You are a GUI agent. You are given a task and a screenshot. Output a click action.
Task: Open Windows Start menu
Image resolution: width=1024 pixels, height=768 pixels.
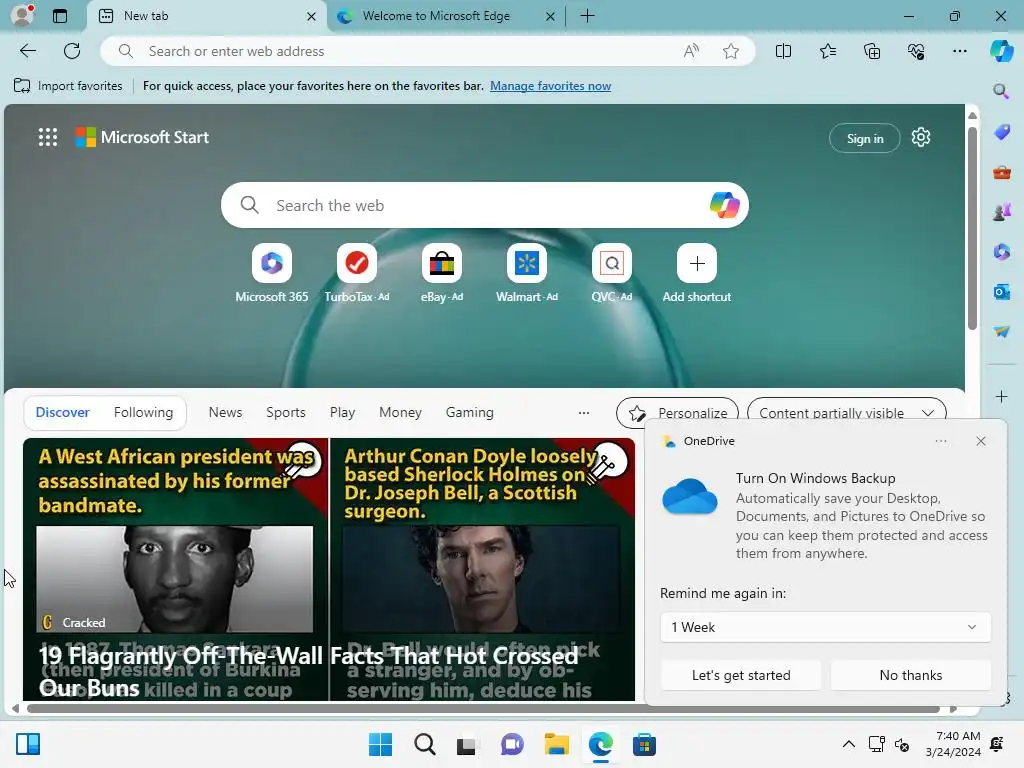click(380, 744)
